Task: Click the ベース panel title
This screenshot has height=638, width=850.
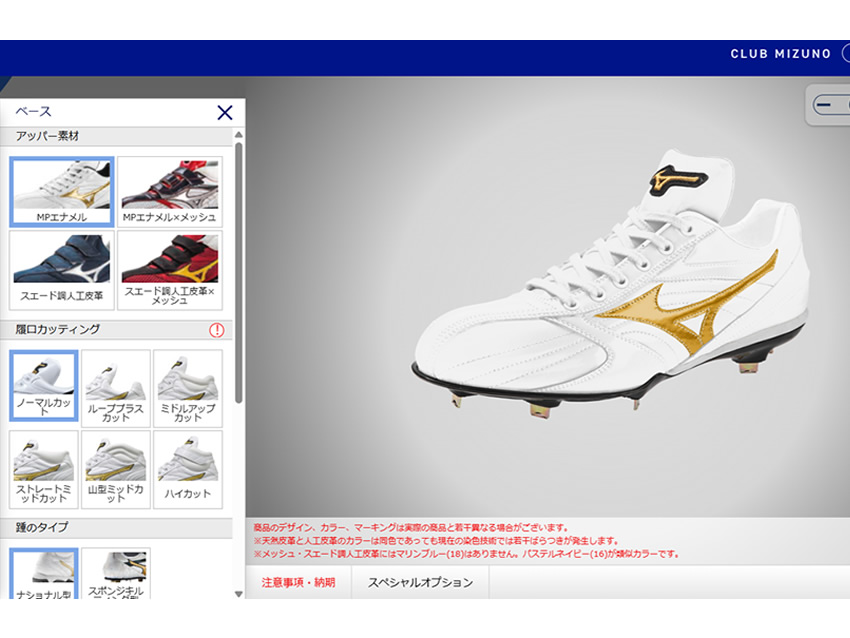Action: (x=34, y=112)
